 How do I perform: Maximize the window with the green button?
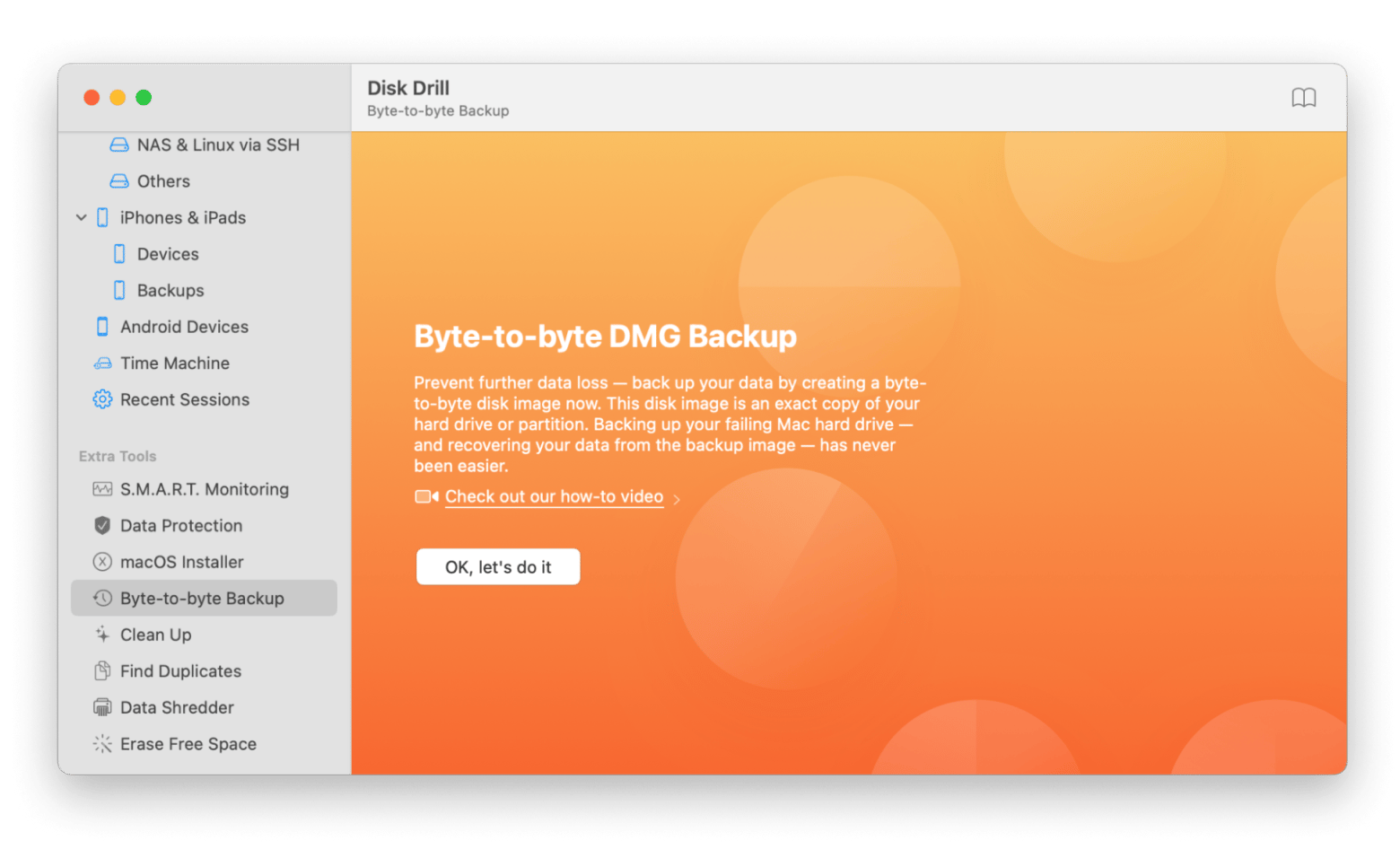point(144,97)
